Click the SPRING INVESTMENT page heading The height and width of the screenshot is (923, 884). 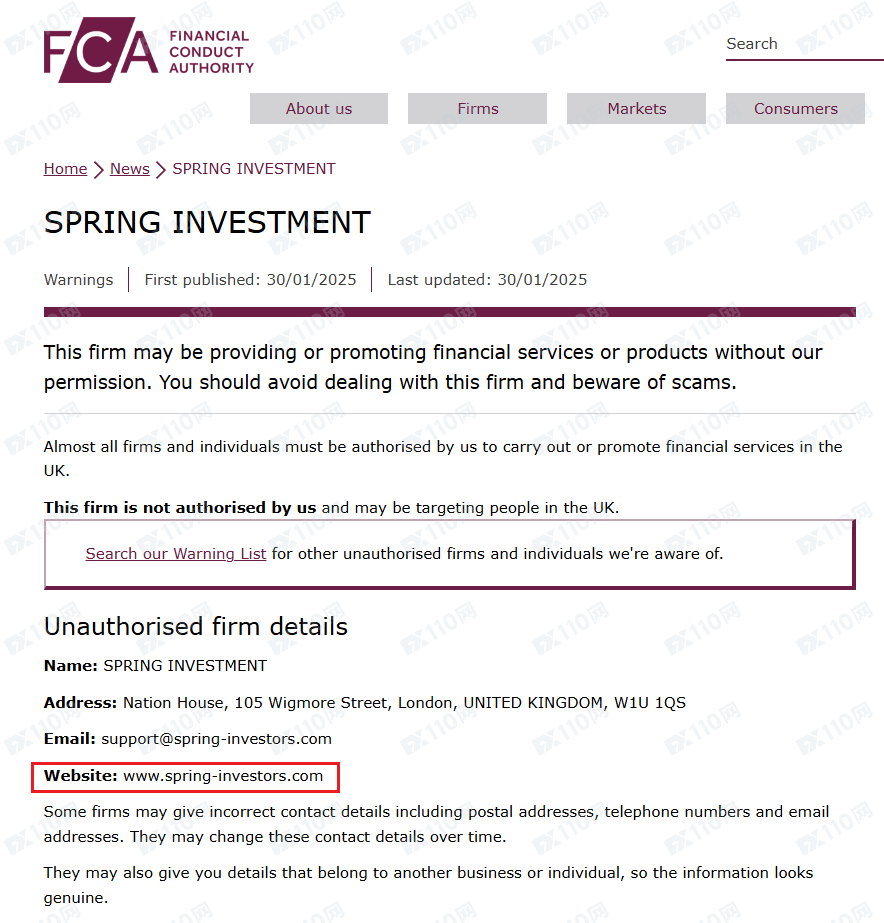207,222
